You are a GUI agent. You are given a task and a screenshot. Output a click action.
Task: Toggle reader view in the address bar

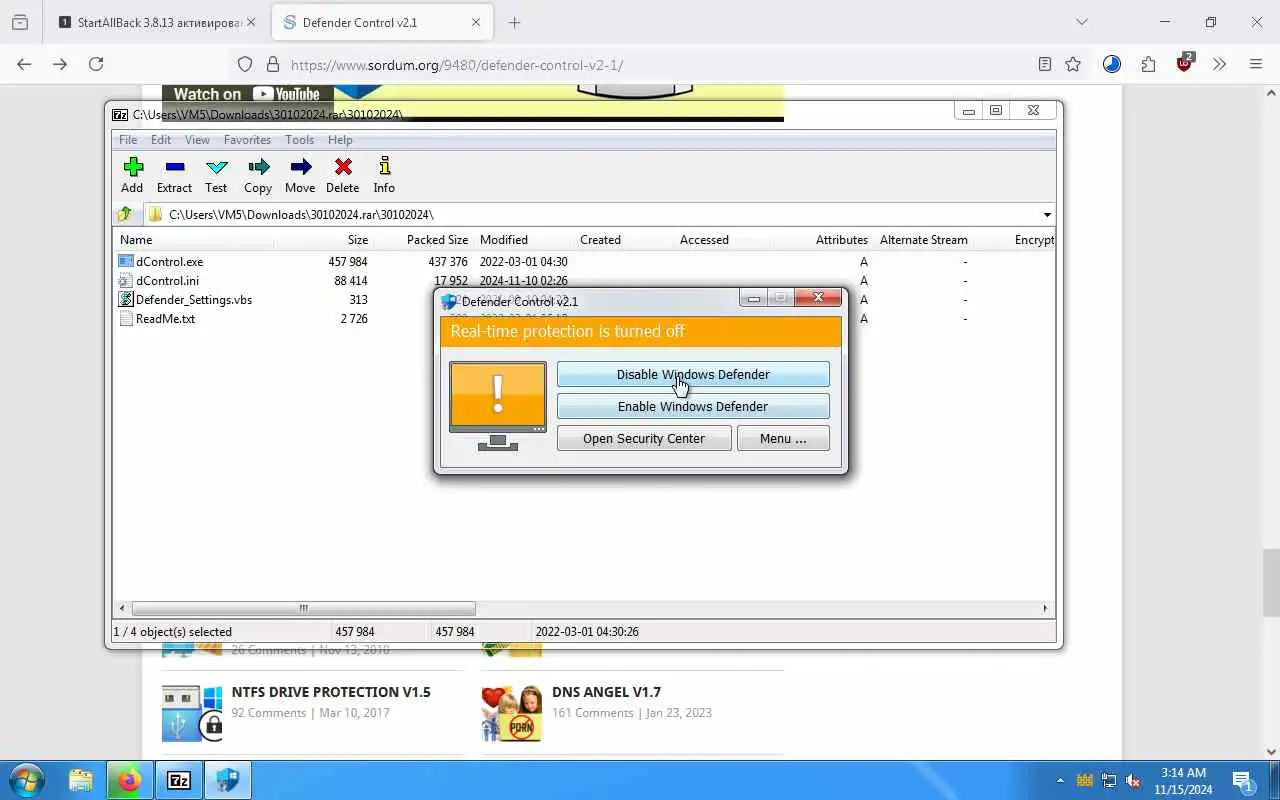(x=1044, y=64)
